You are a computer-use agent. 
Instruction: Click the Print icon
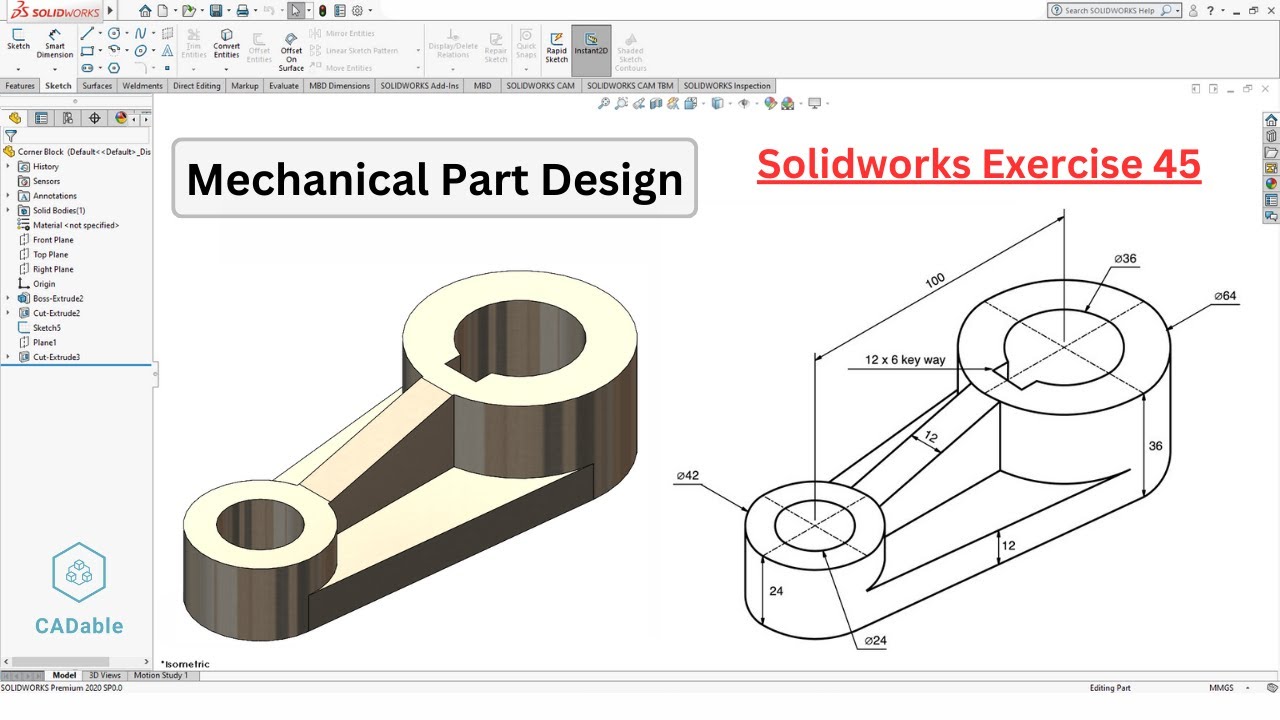point(241,10)
